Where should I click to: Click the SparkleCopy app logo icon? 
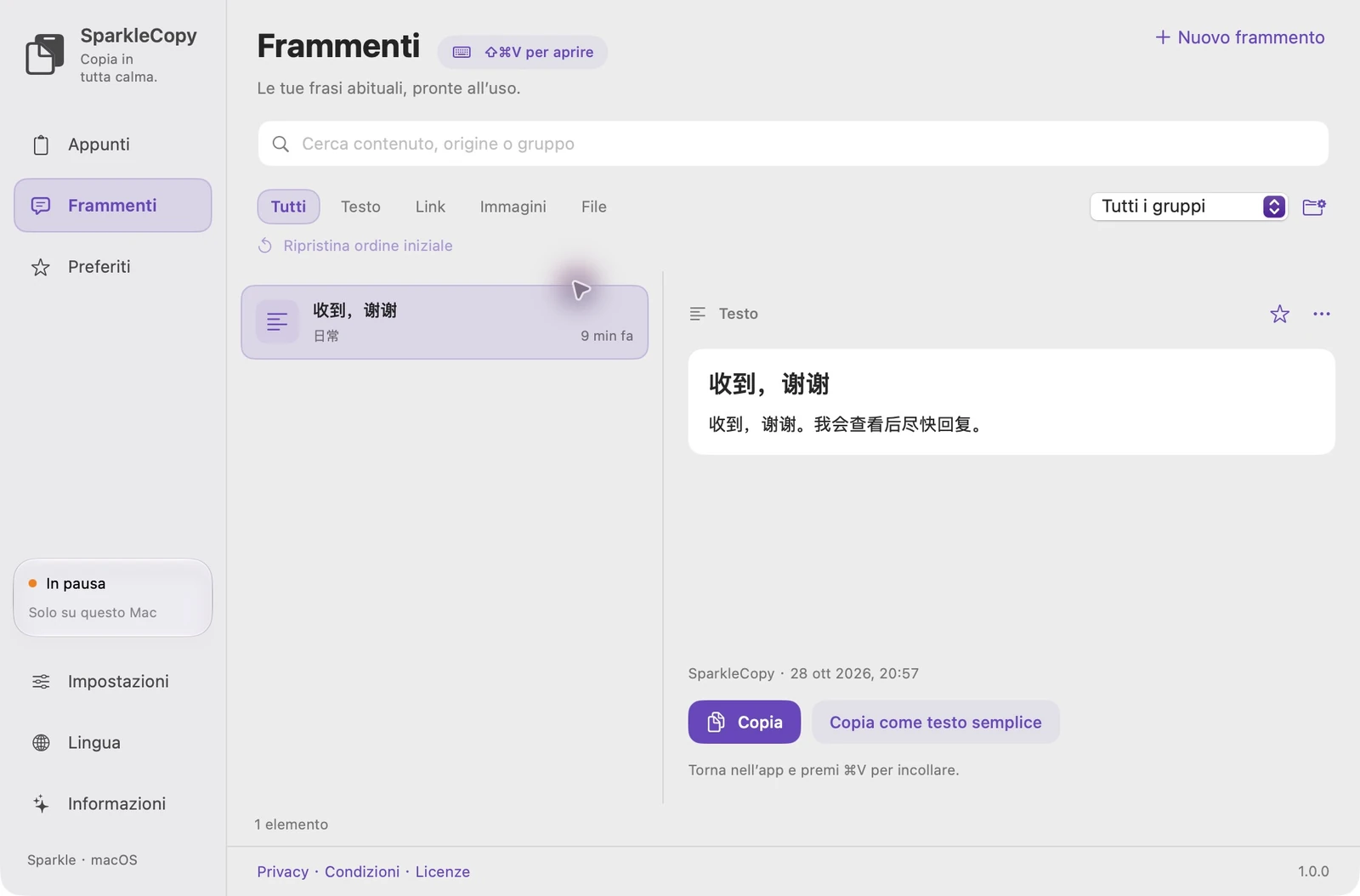pyautogui.click(x=45, y=54)
